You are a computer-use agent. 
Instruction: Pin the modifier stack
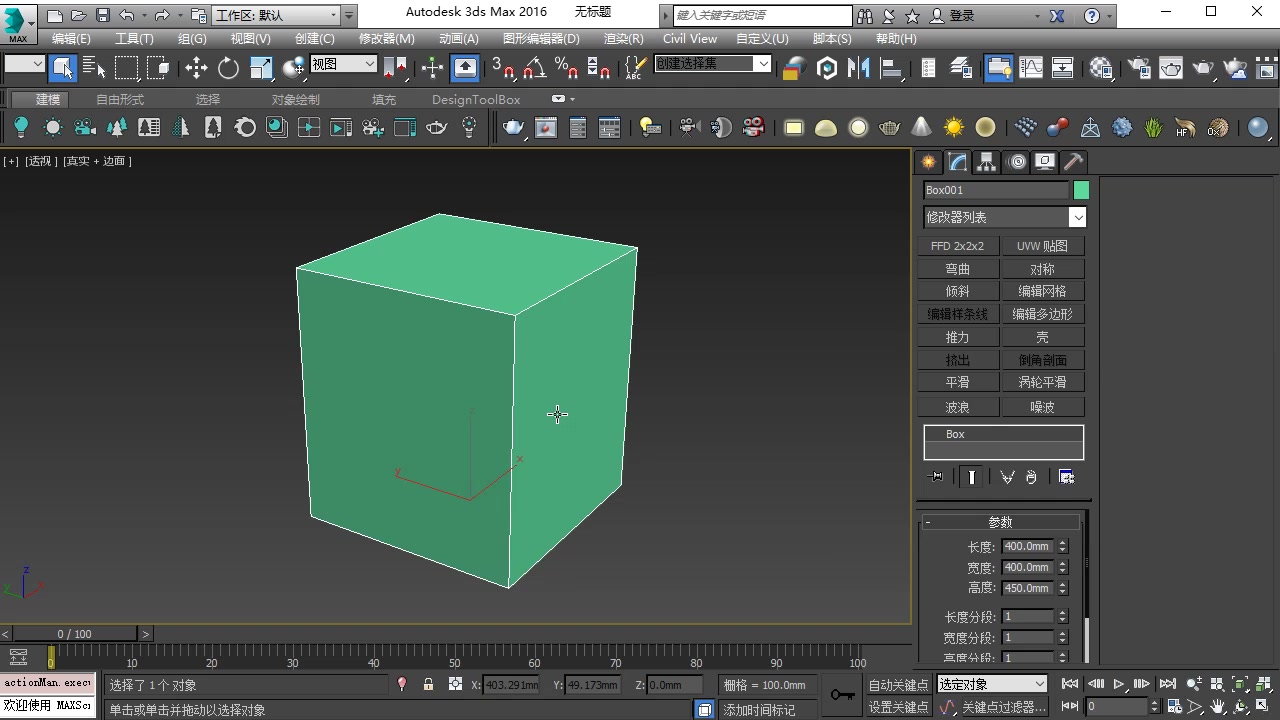tap(934, 477)
